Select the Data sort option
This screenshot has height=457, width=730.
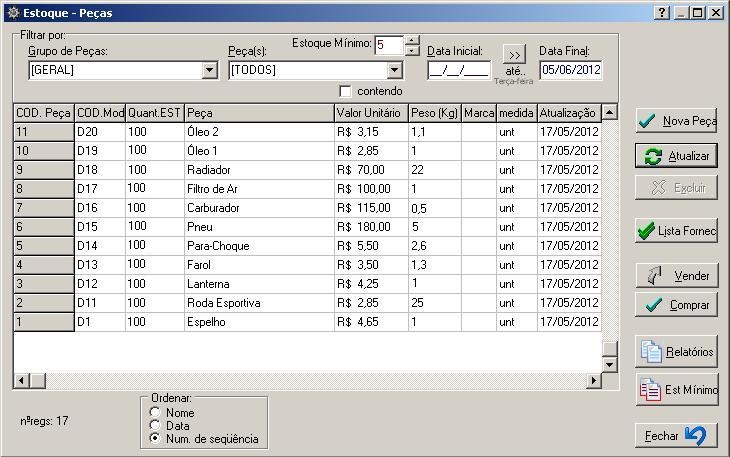(x=154, y=425)
